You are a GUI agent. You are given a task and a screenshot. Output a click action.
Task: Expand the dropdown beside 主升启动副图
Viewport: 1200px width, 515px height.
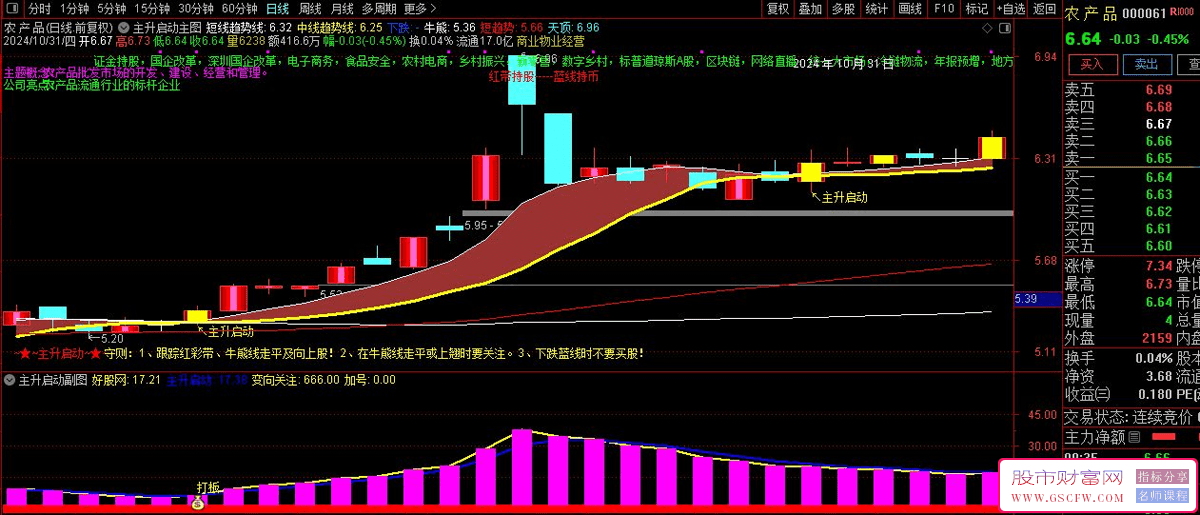pos(10,380)
